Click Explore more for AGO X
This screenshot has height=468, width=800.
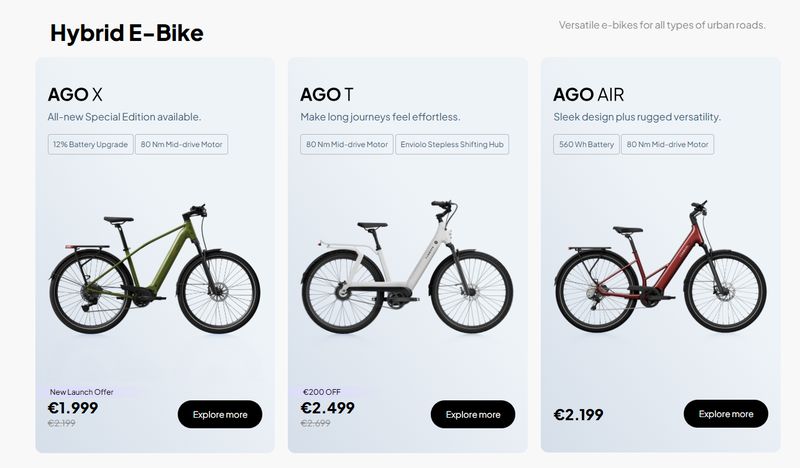[220, 414]
